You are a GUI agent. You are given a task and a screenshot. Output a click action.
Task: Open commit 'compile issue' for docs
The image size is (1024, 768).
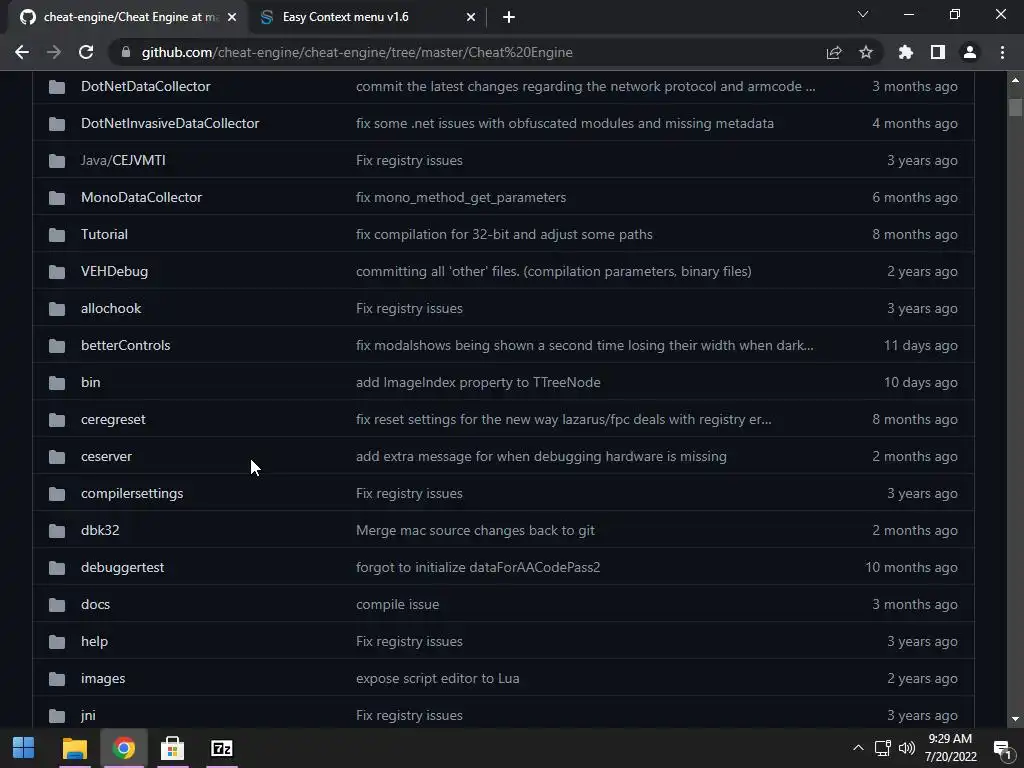[x=398, y=604]
